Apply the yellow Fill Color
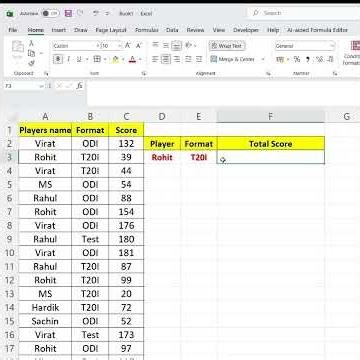Image resolution: width=360 pixels, height=360 pixels. point(116,59)
